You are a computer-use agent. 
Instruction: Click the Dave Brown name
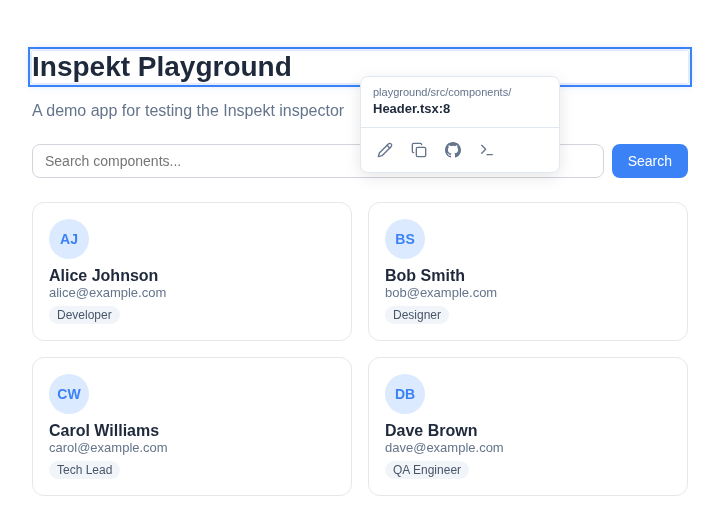click(x=431, y=431)
